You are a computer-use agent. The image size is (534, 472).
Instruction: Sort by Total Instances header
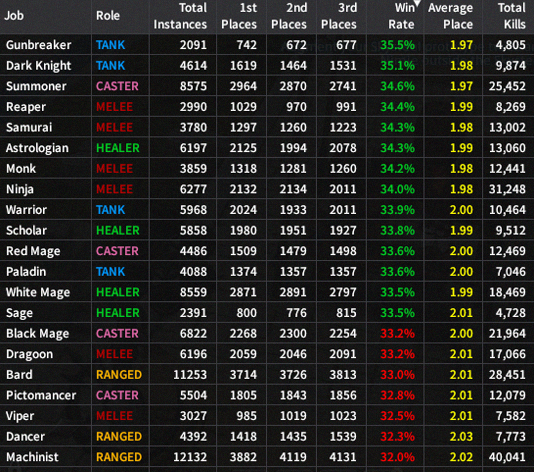click(x=180, y=16)
